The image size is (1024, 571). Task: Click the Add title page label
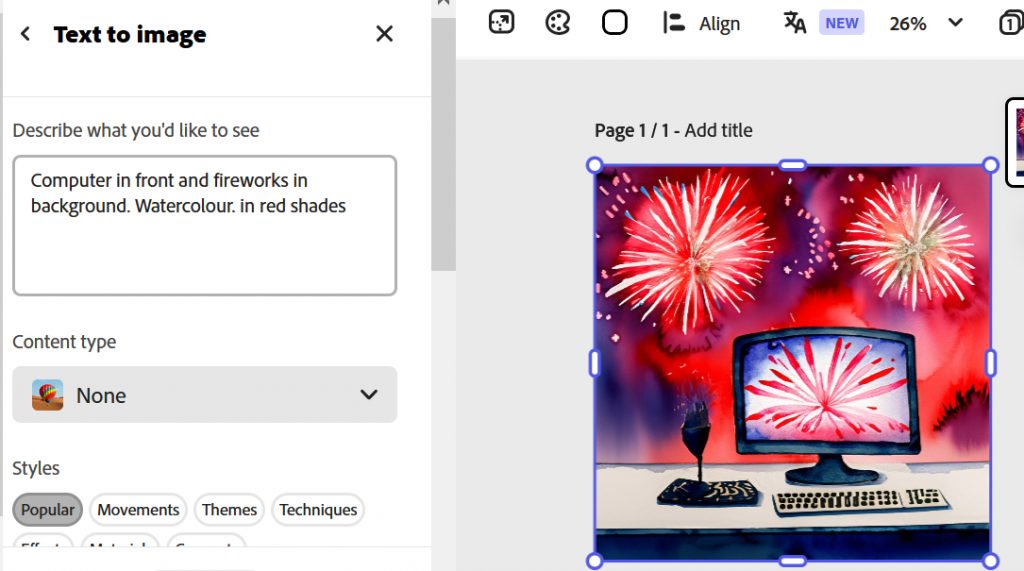coord(718,131)
